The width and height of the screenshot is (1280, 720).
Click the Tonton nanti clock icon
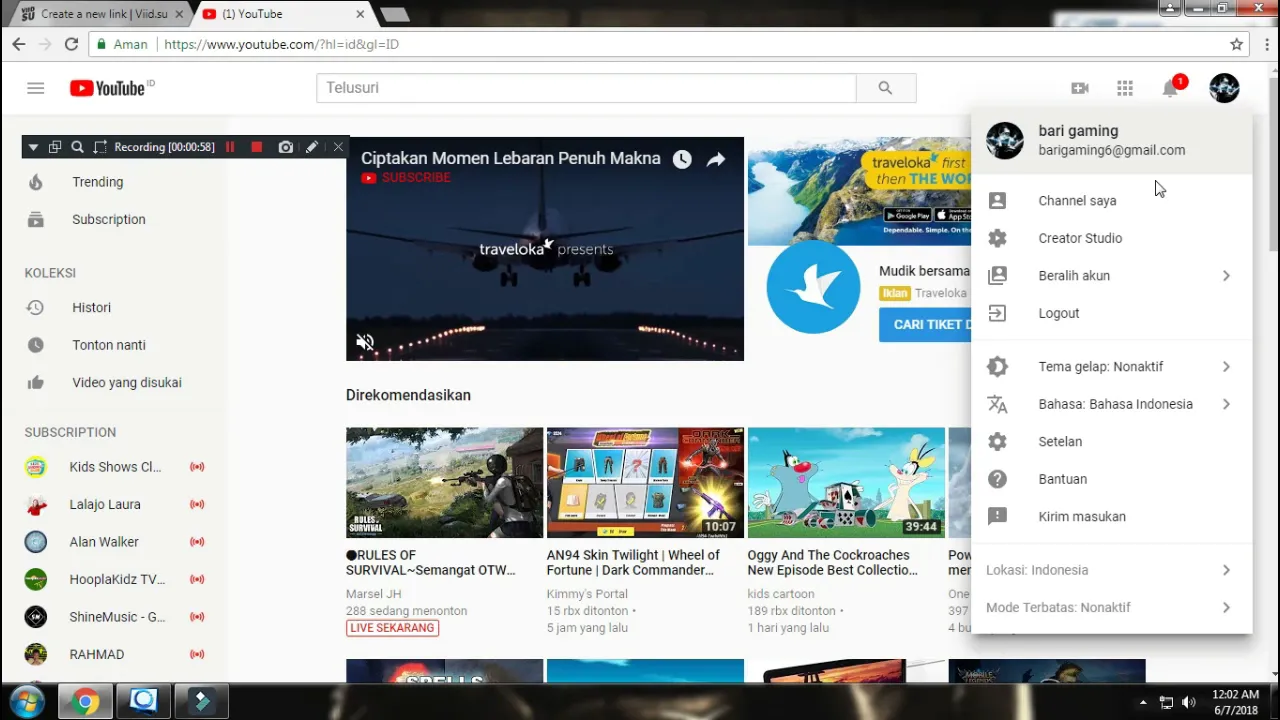tap(36, 345)
